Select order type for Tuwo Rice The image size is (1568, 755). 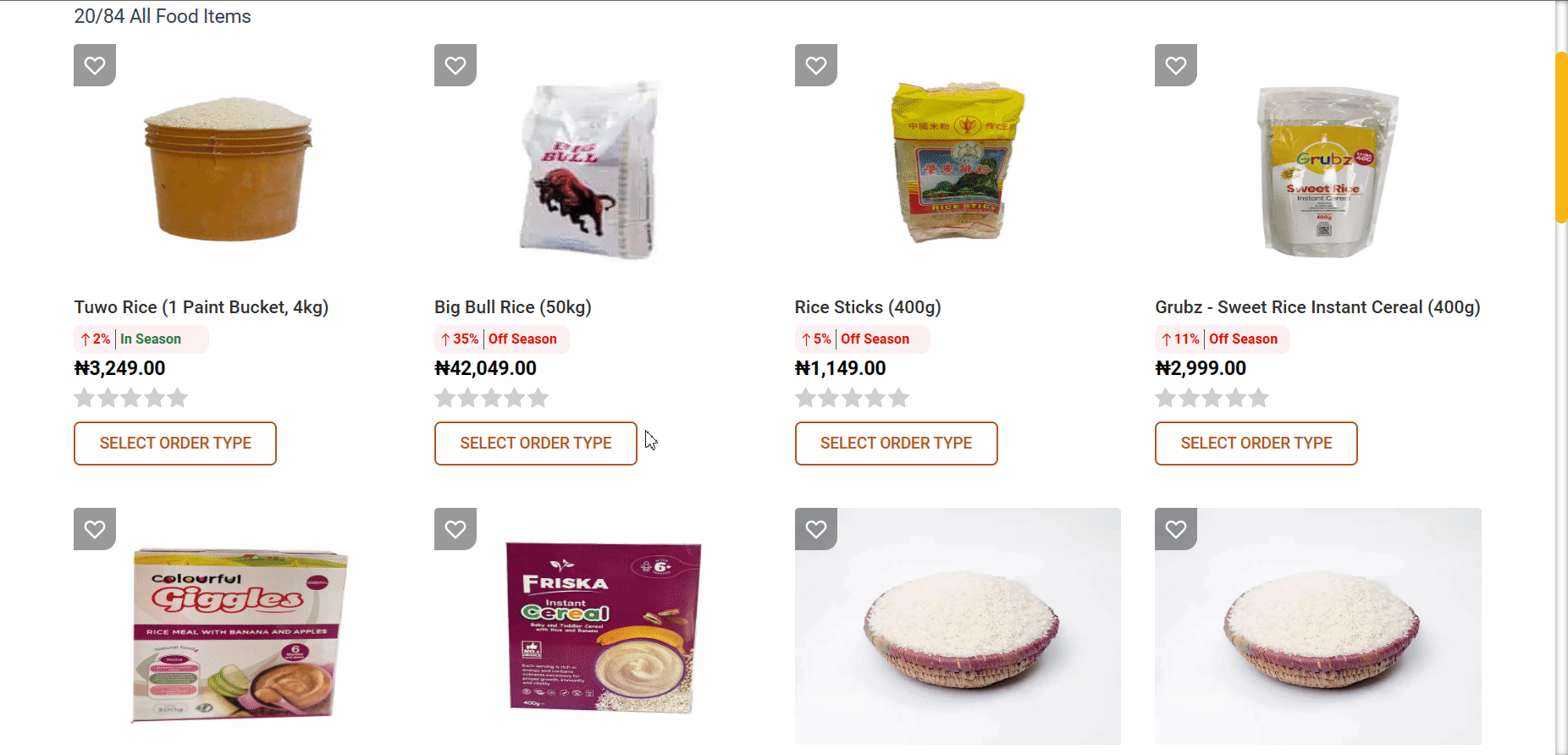(175, 444)
